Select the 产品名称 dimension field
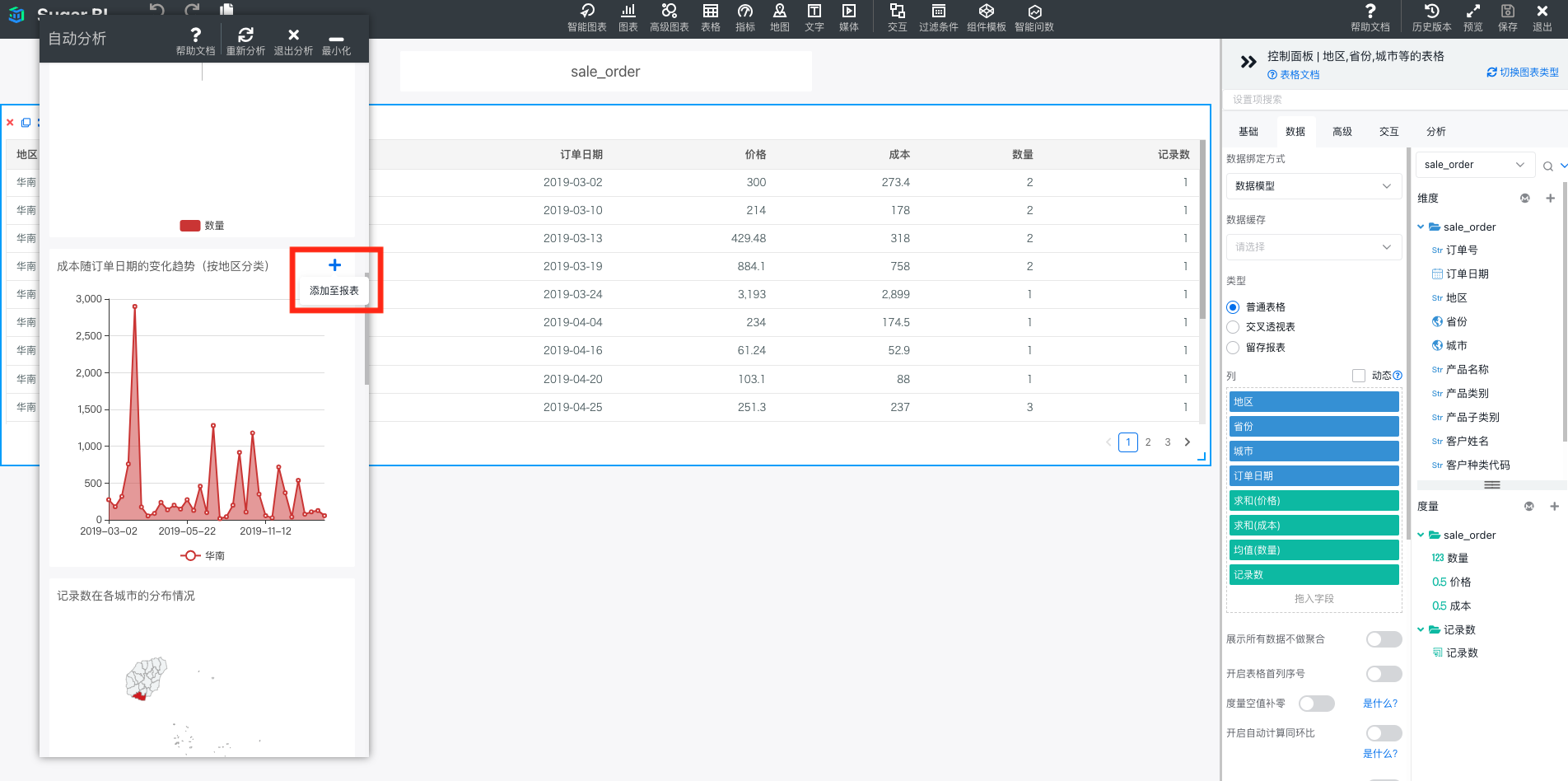The height and width of the screenshot is (781, 1568). [x=1467, y=370]
